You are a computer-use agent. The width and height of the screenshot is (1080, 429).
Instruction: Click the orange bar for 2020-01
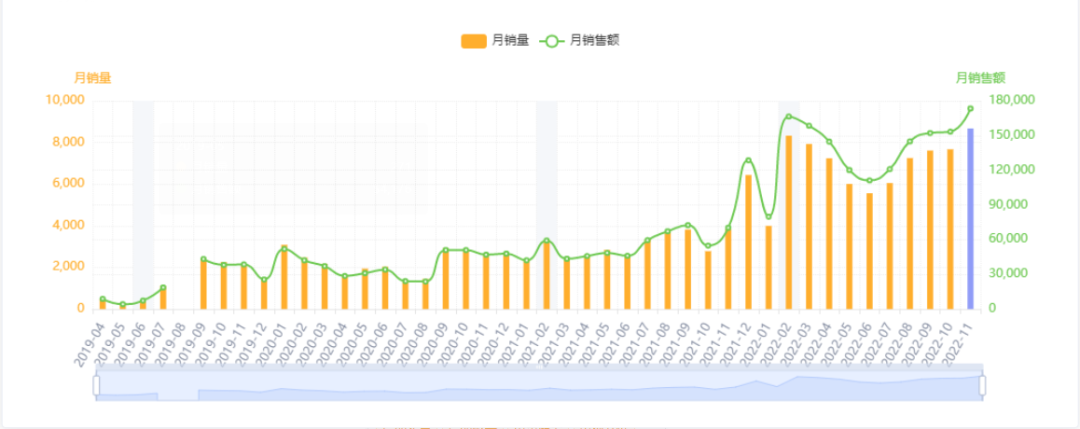(x=284, y=277)
